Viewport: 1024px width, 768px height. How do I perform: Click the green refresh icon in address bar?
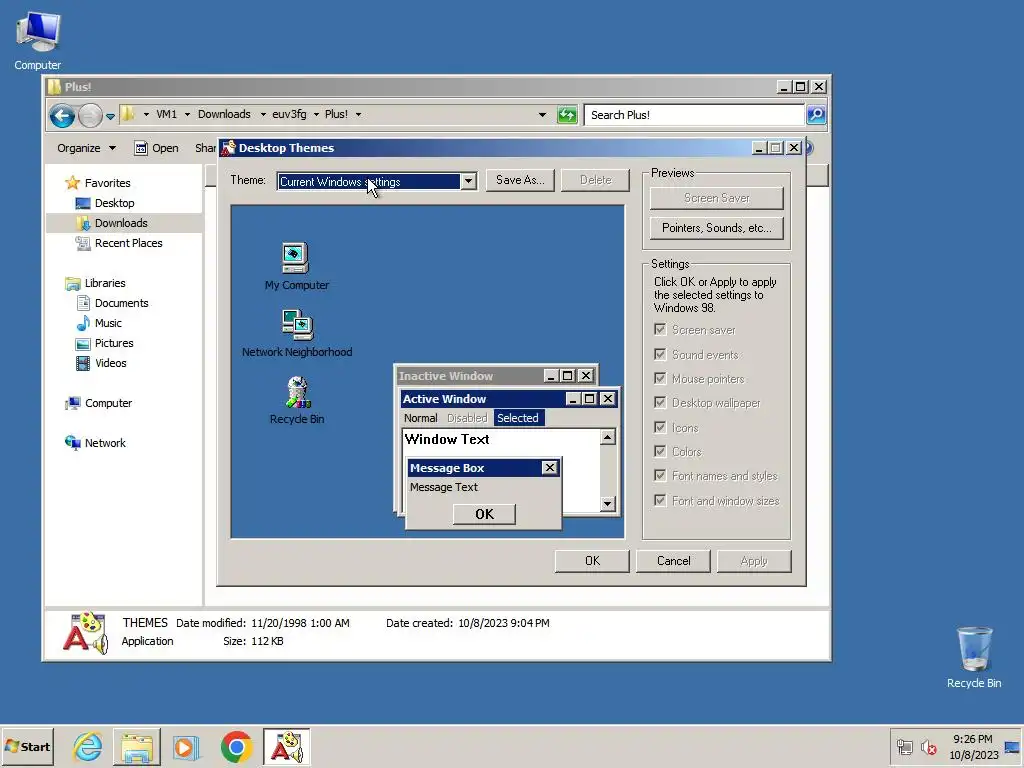(x=567, y=115)
